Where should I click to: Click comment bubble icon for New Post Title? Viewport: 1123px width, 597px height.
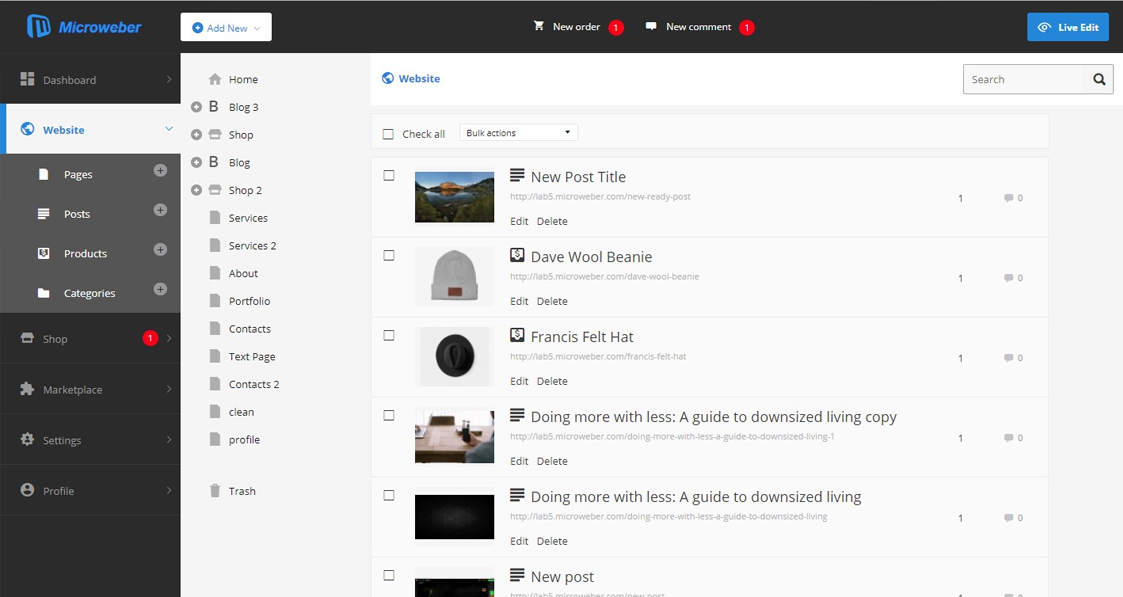[1008, 198]
